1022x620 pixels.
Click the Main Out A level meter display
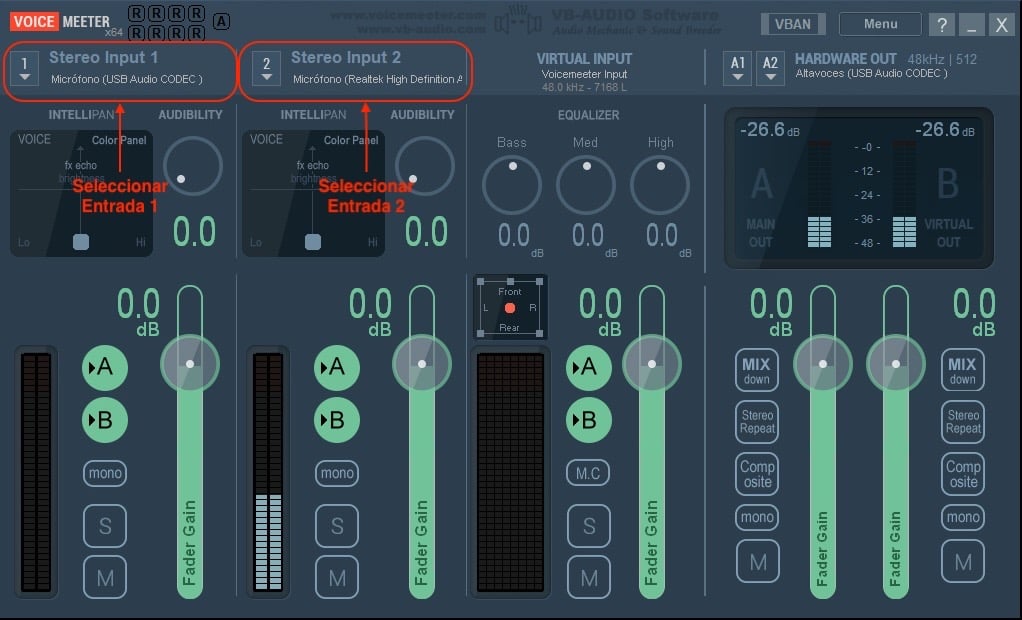pyautogui.click(x=819, y=194)
